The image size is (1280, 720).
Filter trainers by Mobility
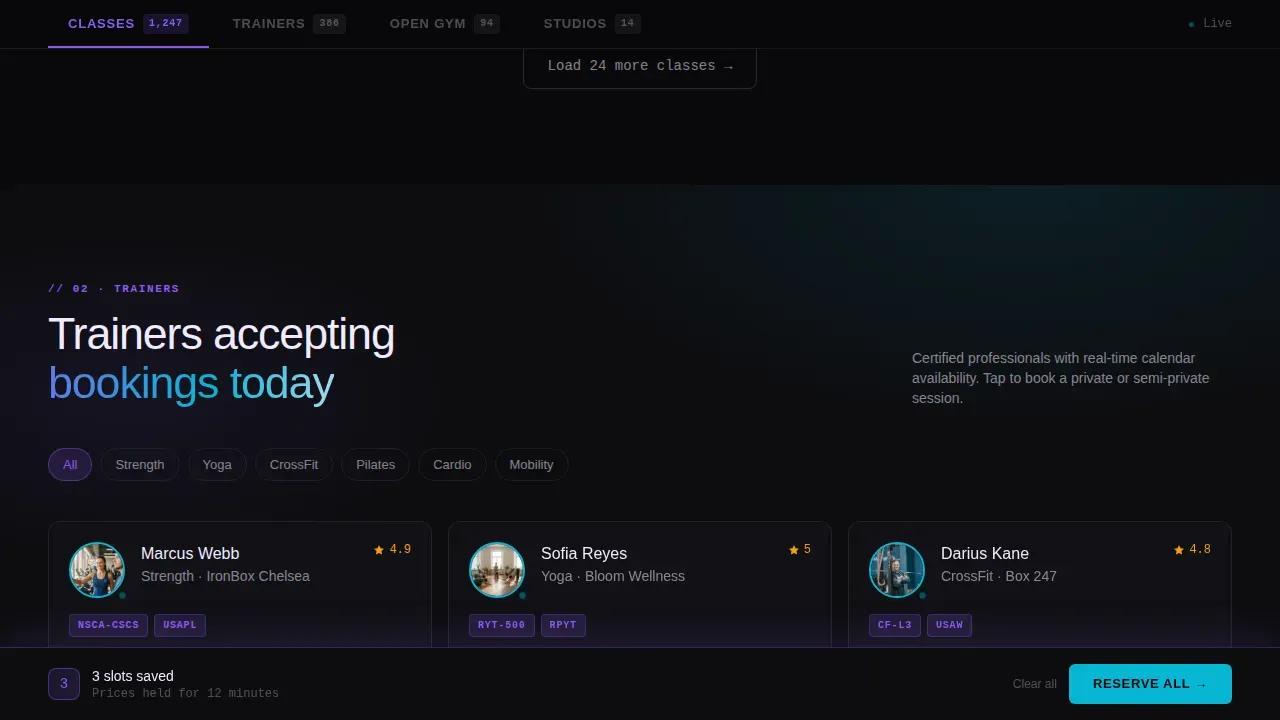[531, 464]
